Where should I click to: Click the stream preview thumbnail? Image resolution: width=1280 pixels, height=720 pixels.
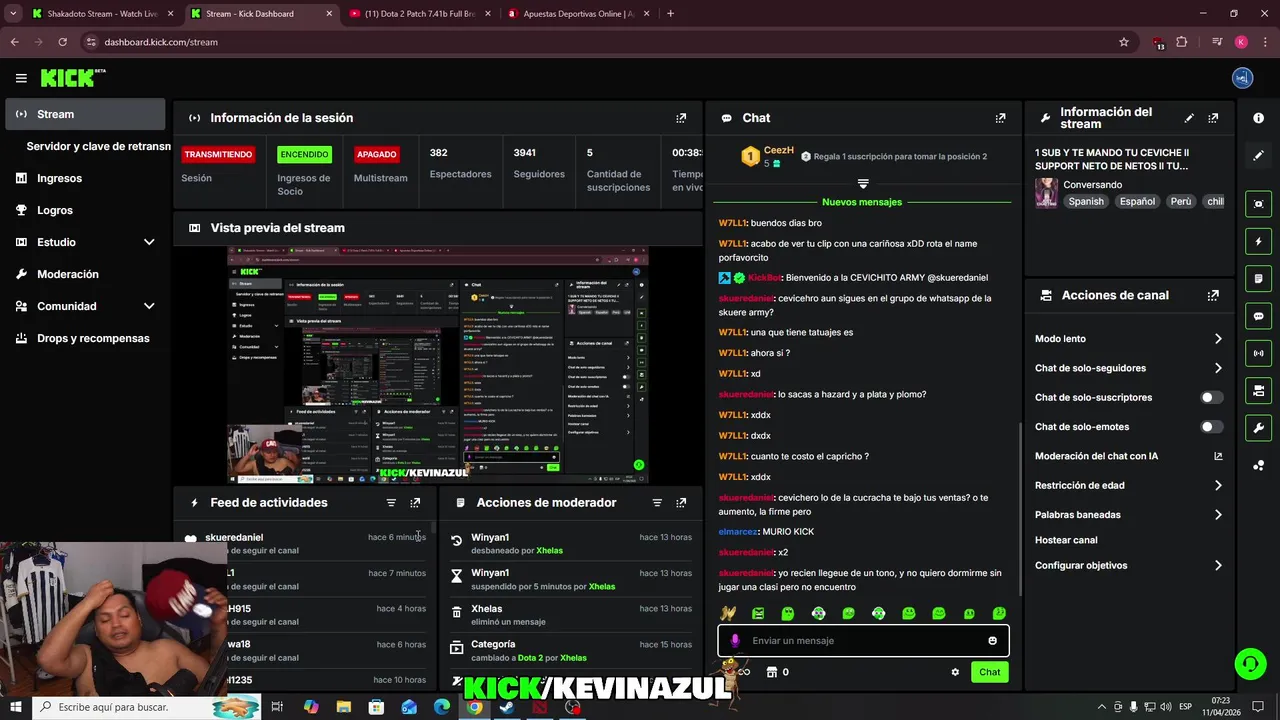[437, 365]
